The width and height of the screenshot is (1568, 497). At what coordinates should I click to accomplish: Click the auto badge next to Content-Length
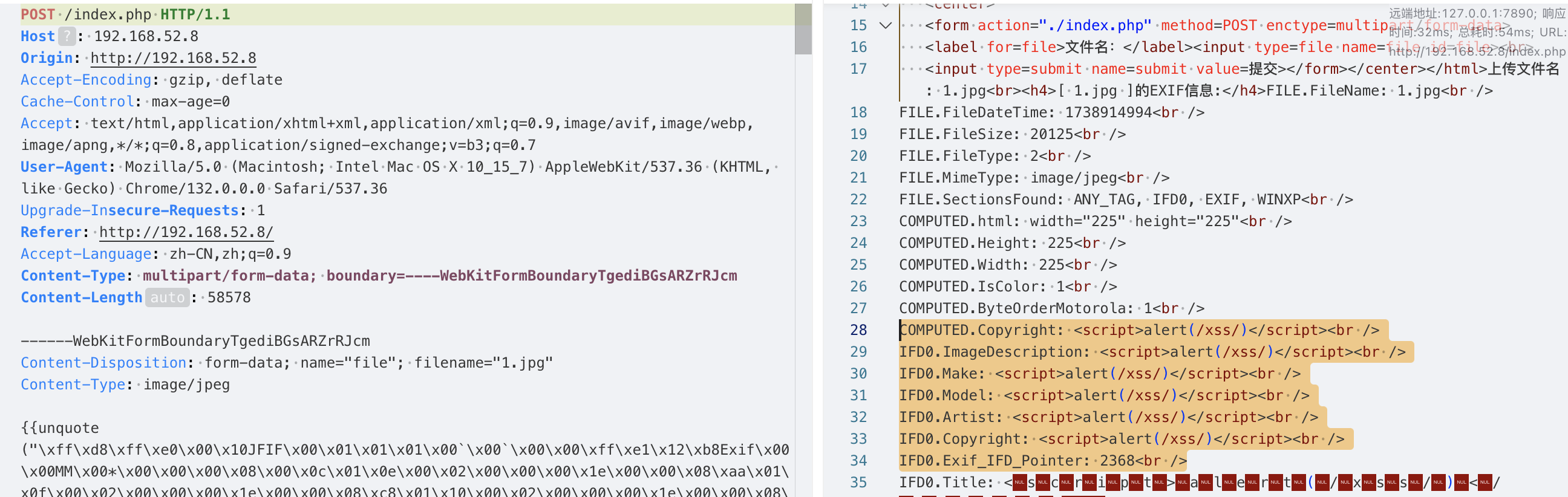168,297
